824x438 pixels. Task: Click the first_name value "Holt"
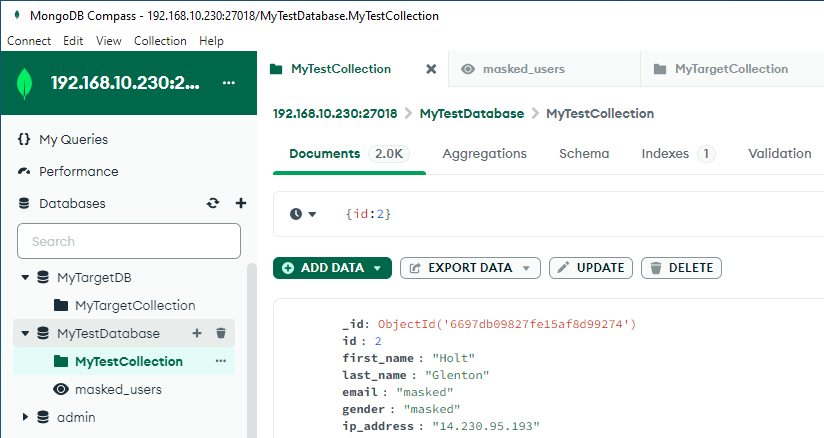(454, 358)
